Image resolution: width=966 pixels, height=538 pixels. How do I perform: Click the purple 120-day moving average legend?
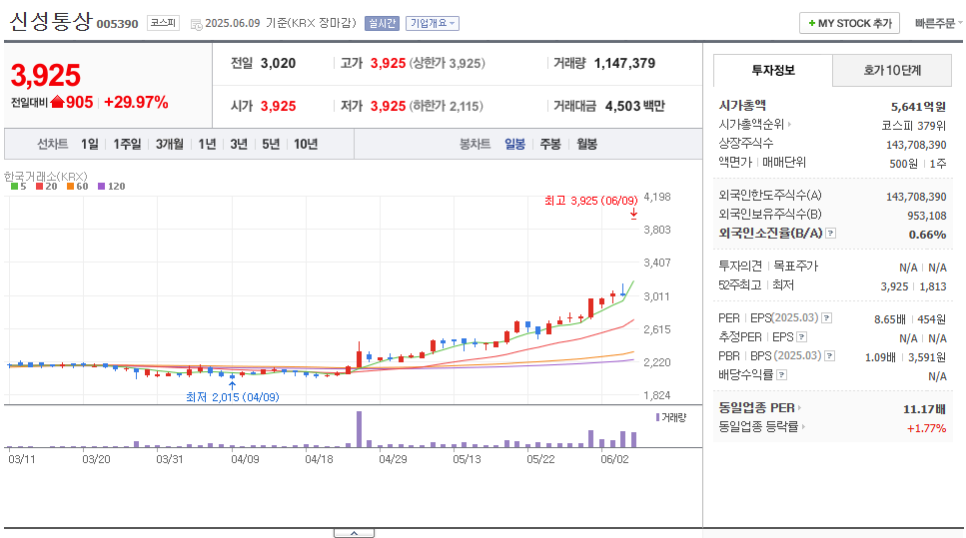[112, 186]
